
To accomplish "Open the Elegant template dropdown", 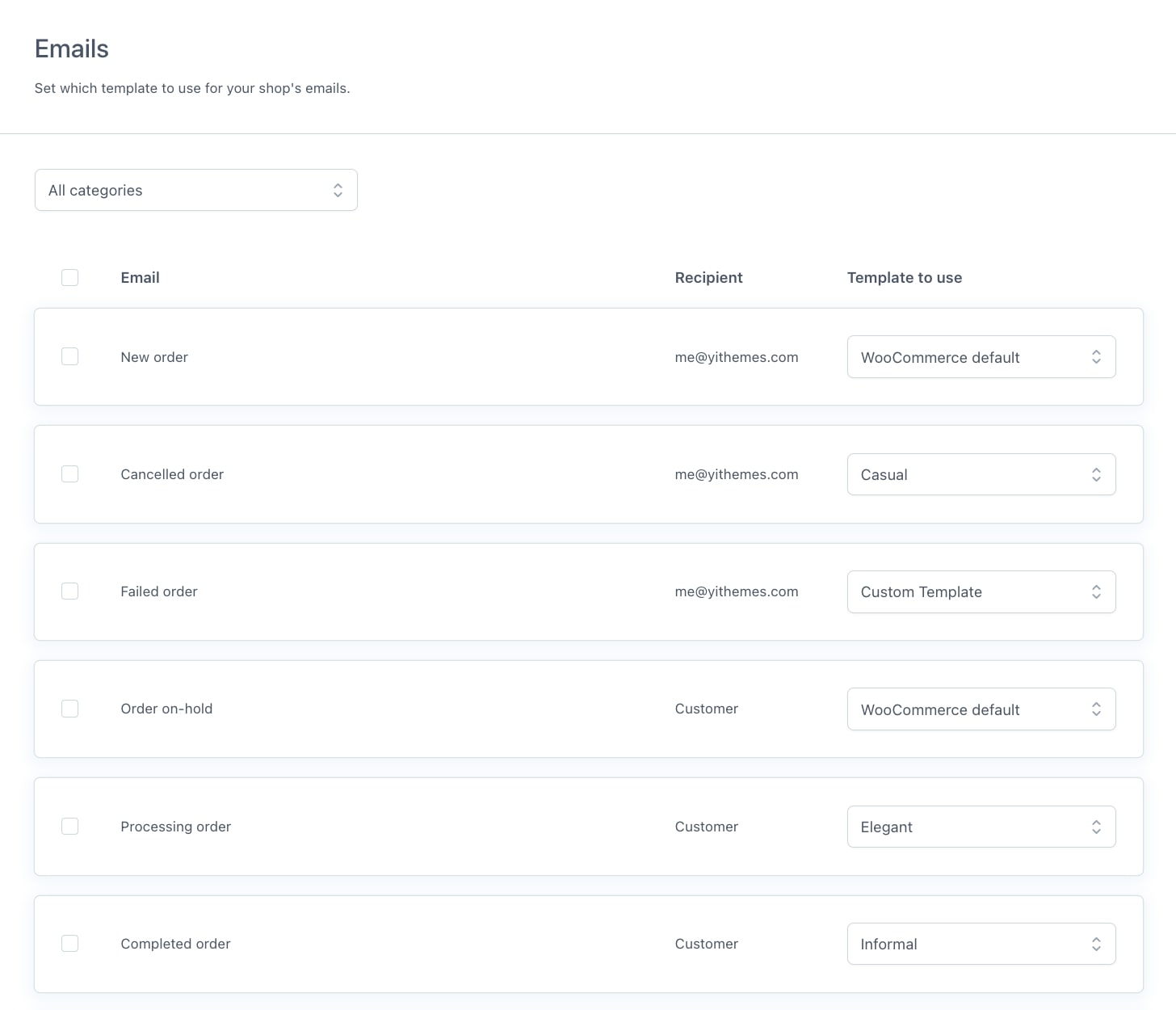I will [981, 827].
